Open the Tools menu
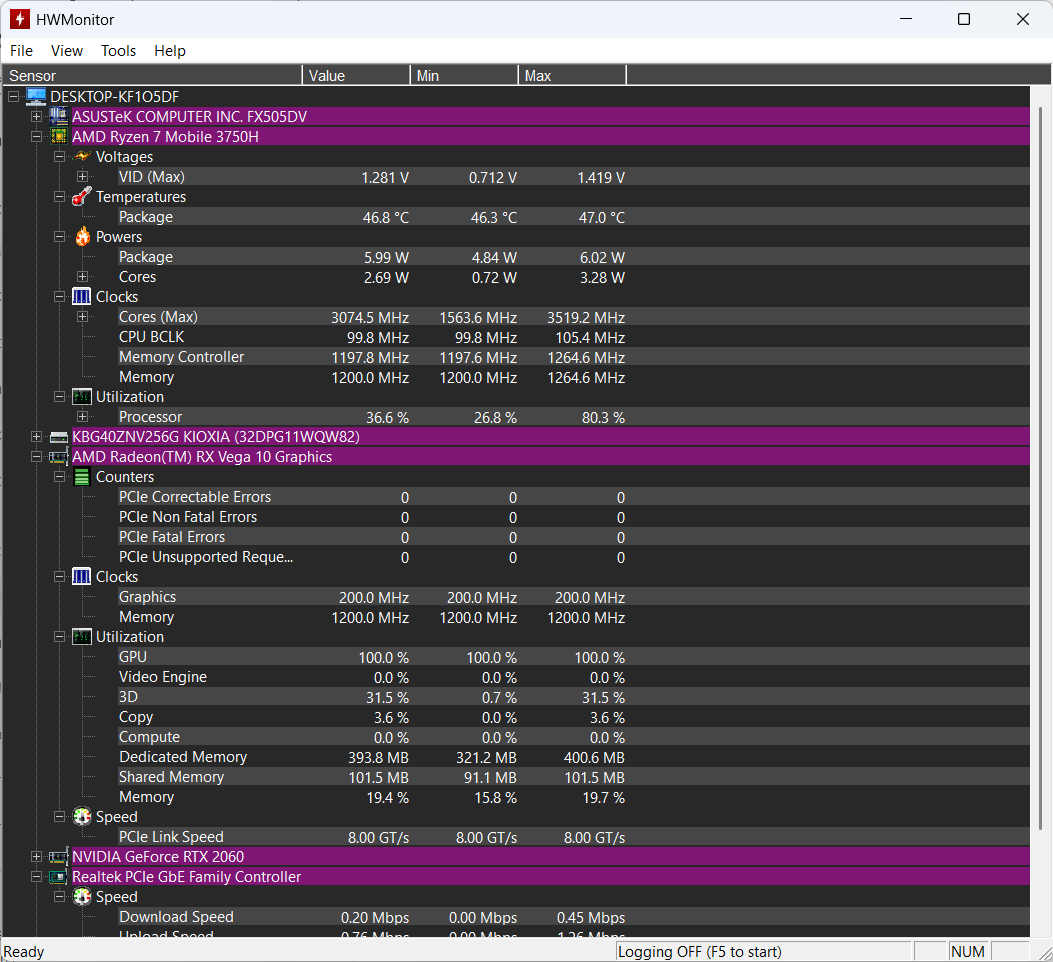 (118, 51)
